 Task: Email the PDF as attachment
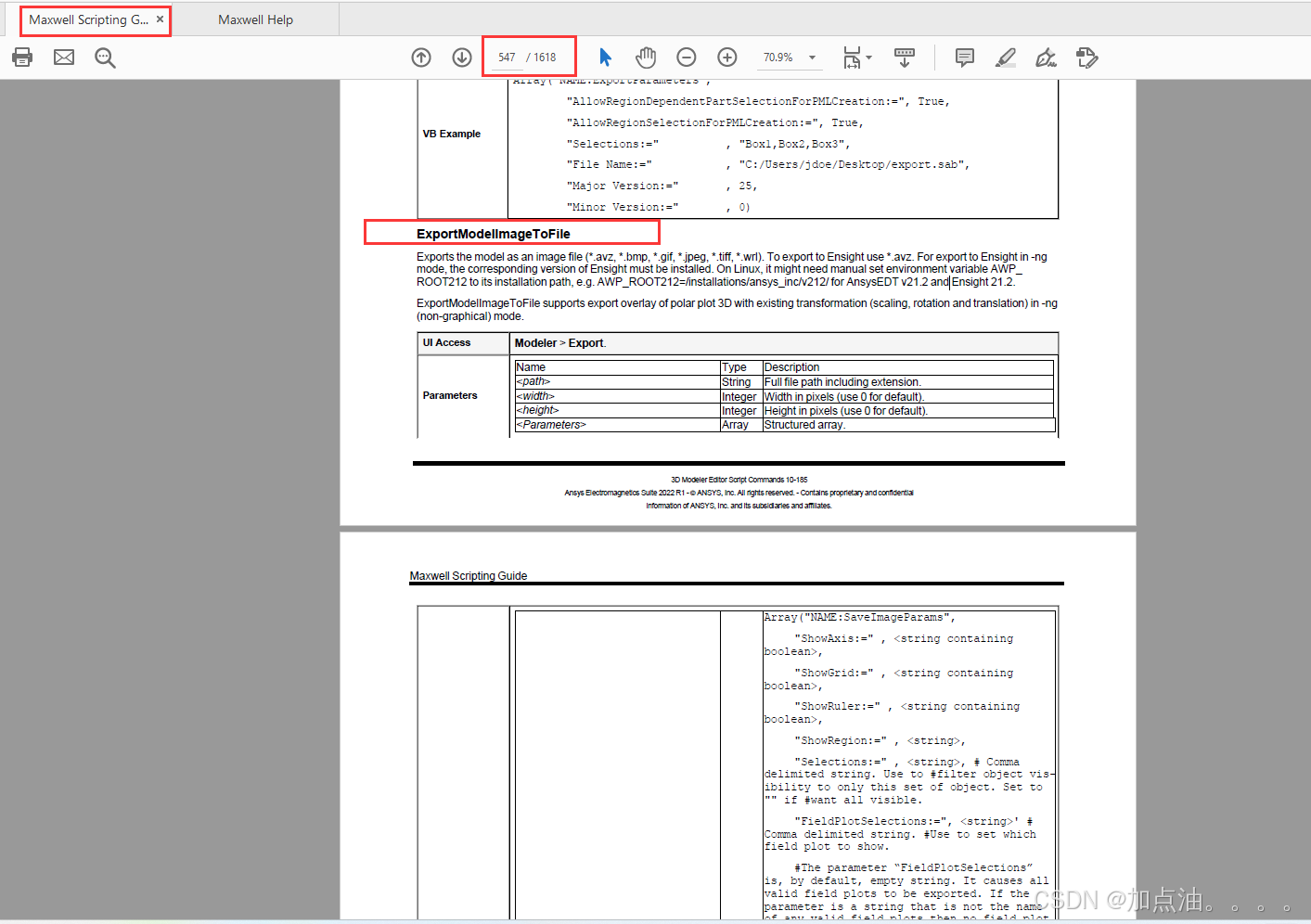coord(63,58)
